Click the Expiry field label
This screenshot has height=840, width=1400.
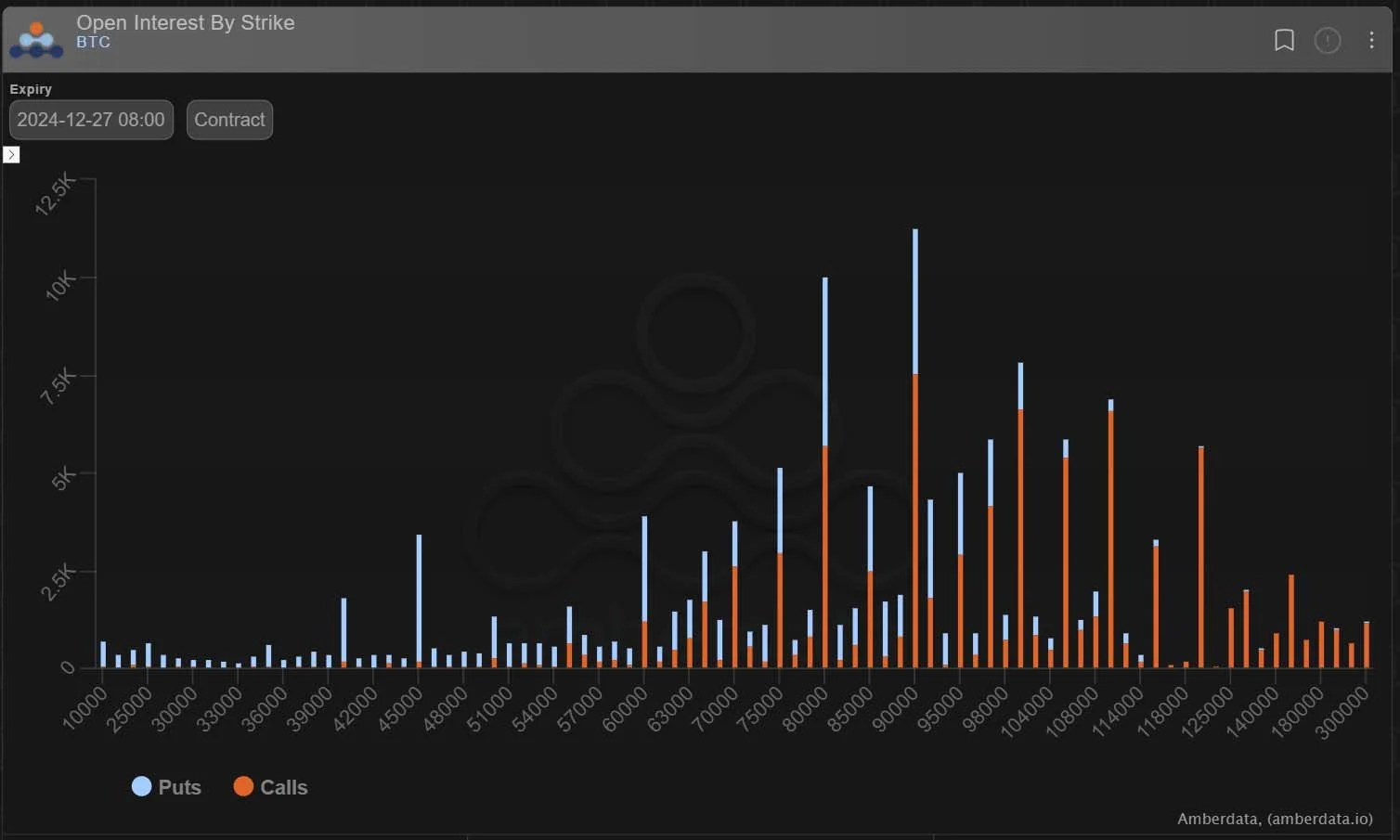click(31, 89)
